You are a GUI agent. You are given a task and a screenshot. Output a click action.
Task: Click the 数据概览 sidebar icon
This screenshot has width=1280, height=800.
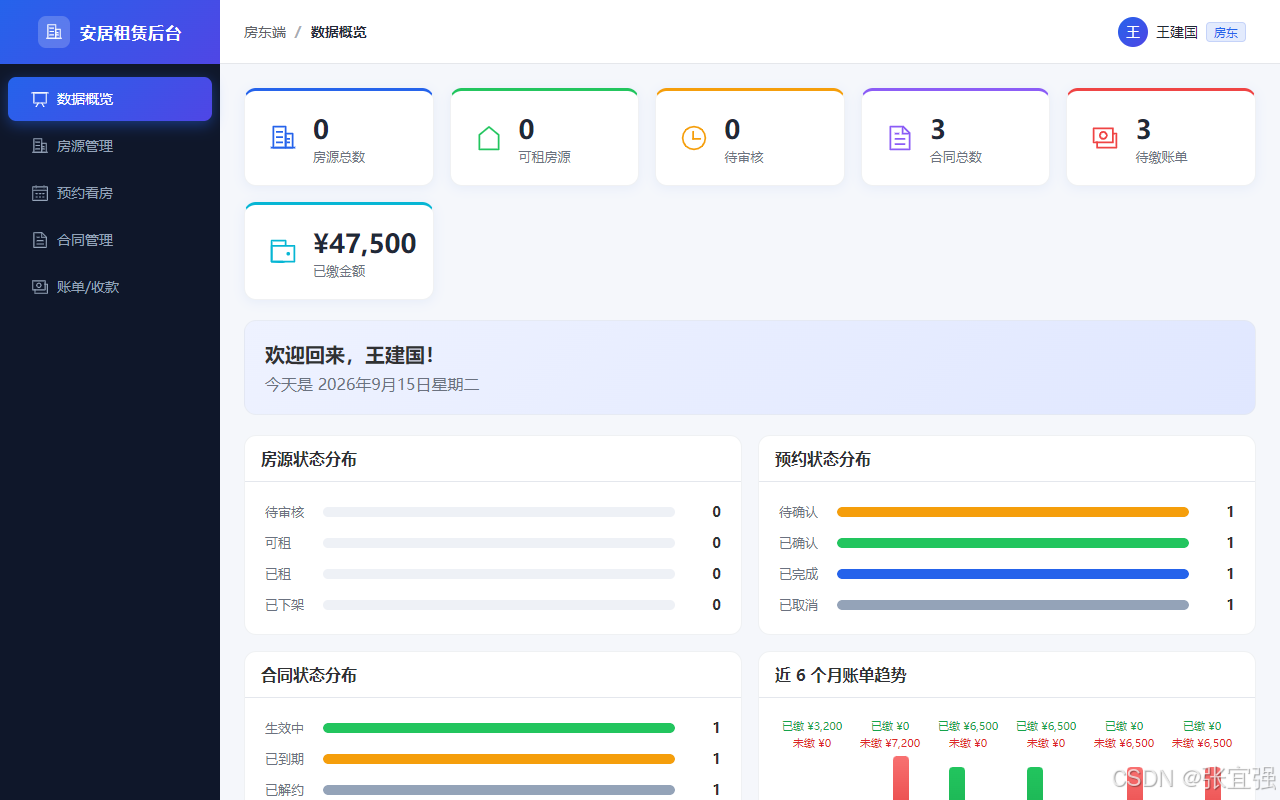tap(40, 99)
